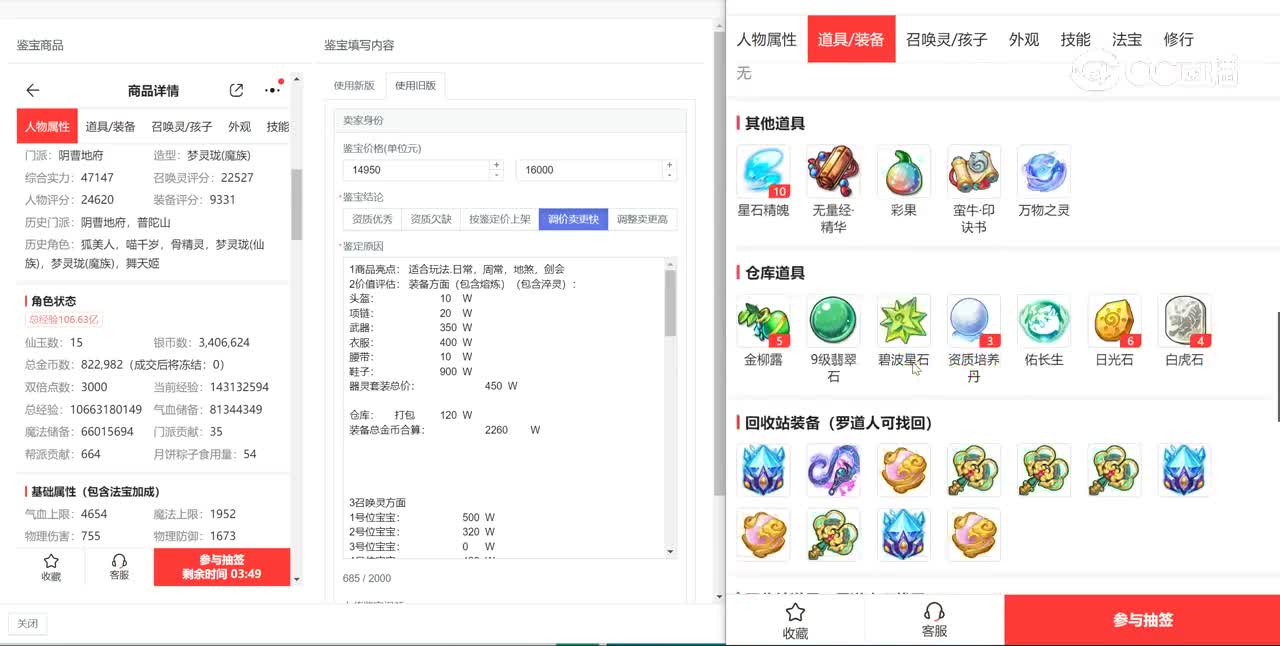The image size is (1280, 646).
Task: Click the share icon beside 商品详情
Action: 236,91
